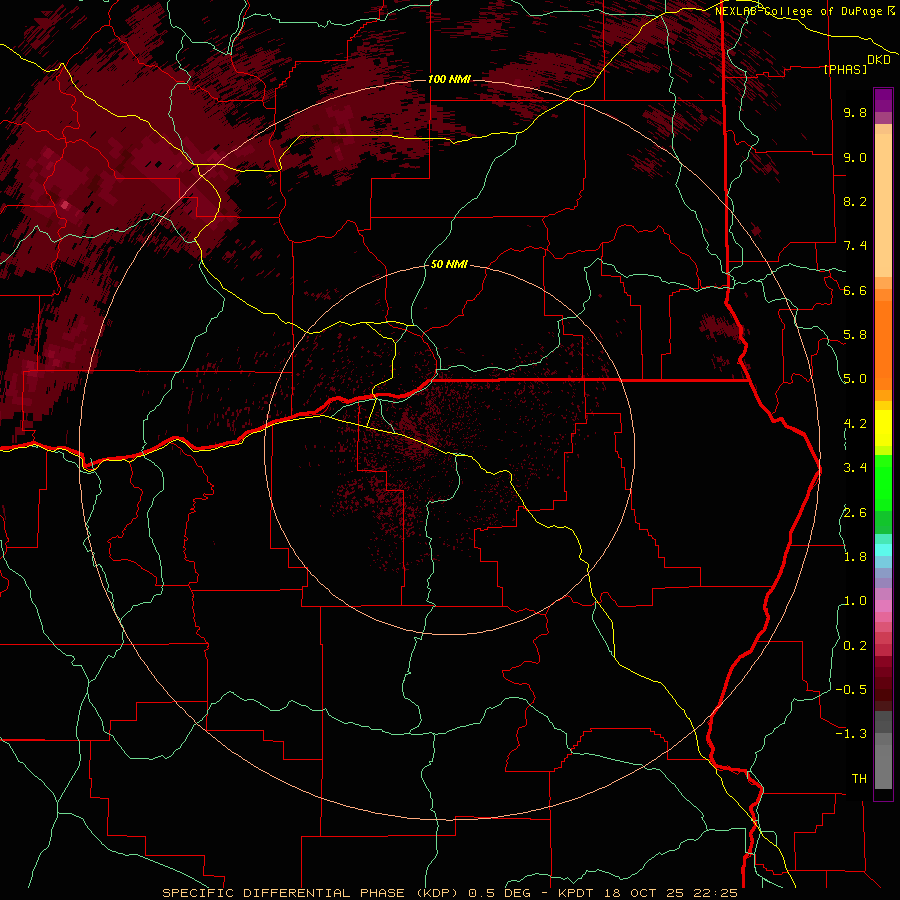Click the 6.6 scale label

855,290
